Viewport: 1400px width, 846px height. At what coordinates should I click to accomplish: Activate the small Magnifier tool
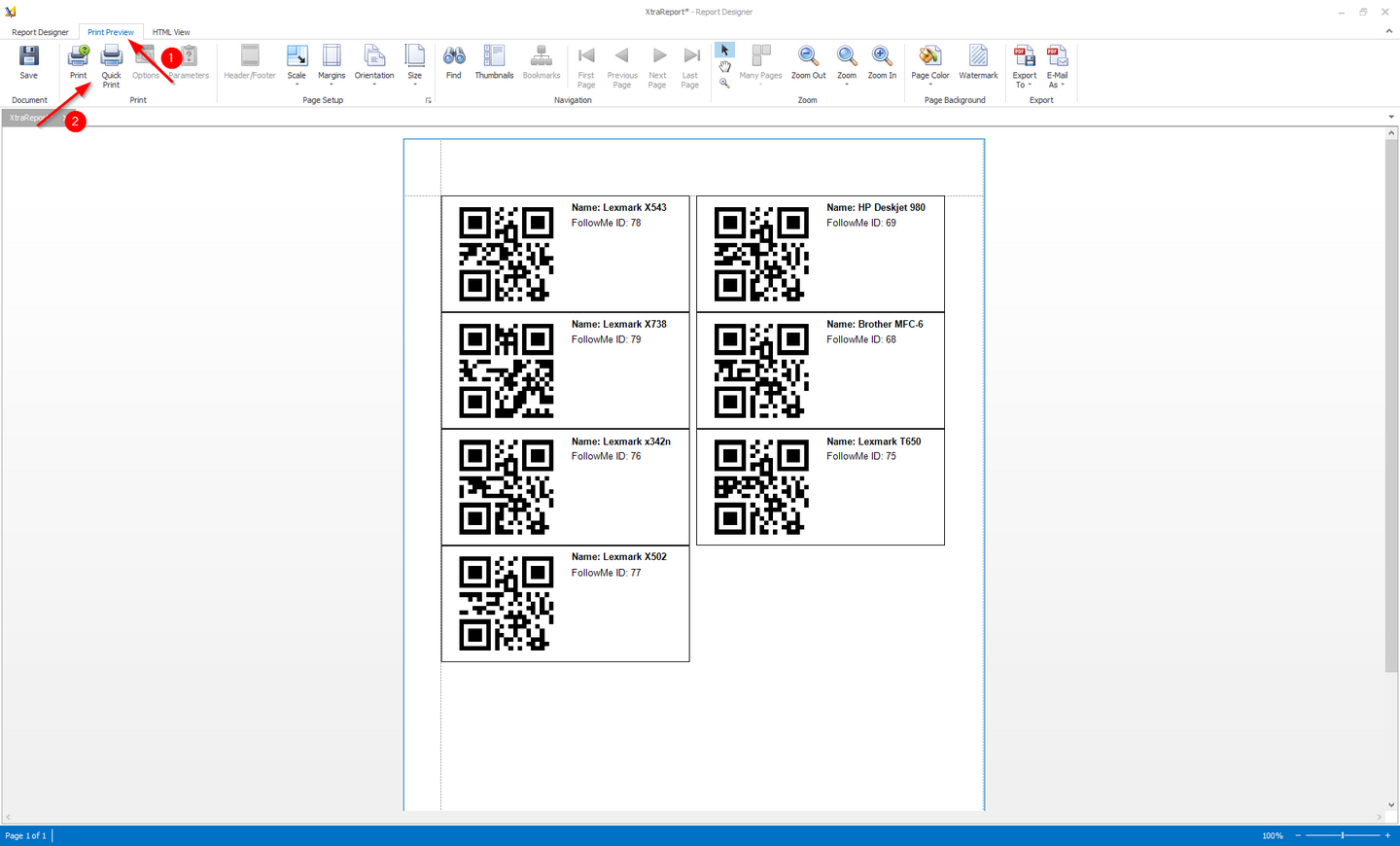point(724,83)
